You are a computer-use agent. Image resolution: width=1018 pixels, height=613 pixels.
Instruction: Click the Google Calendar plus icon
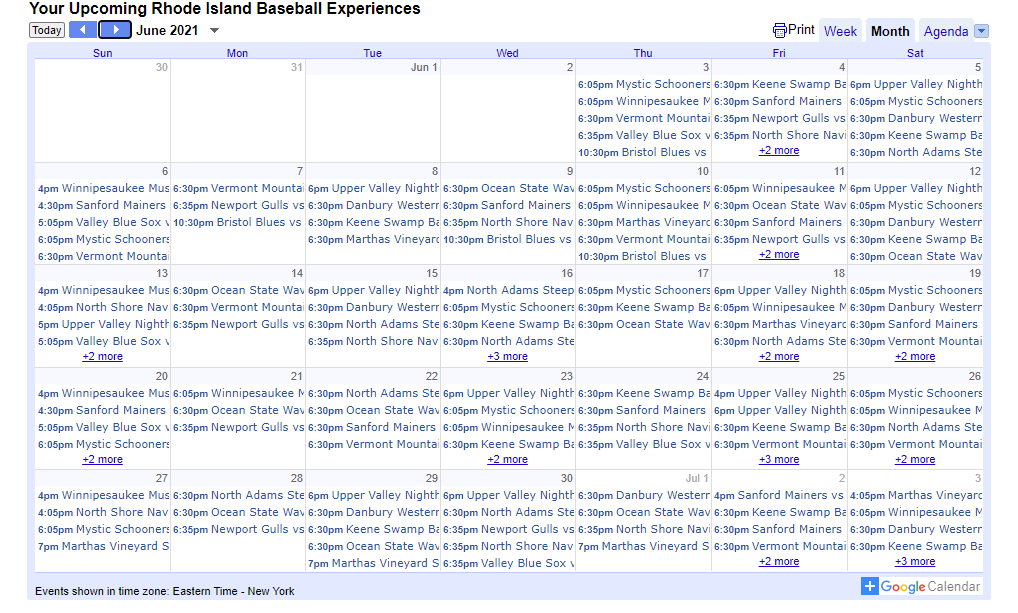click(869, 587)
